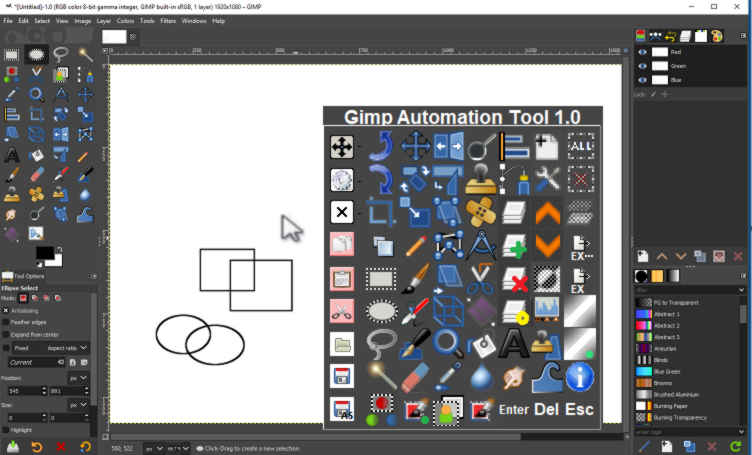This screenshot has height=455, width=752.
Task: Pick the Fuzzy Select wand in the left toolbox
Action: click(x=85, y=54)
